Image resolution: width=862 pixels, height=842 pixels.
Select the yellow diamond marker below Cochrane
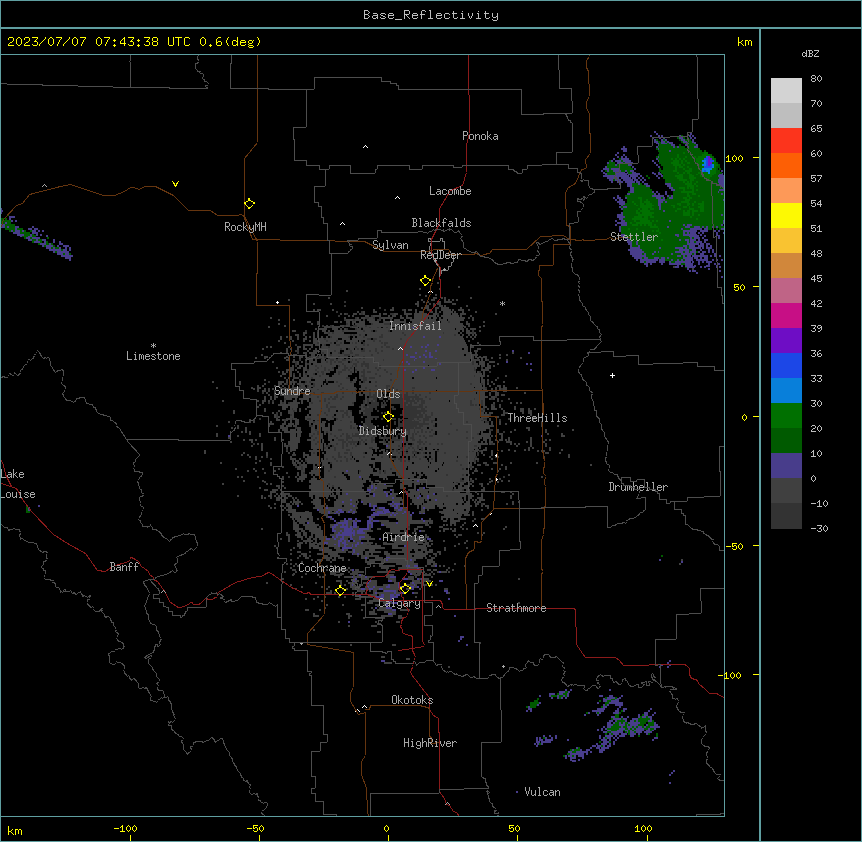click(x=340, y=591)
